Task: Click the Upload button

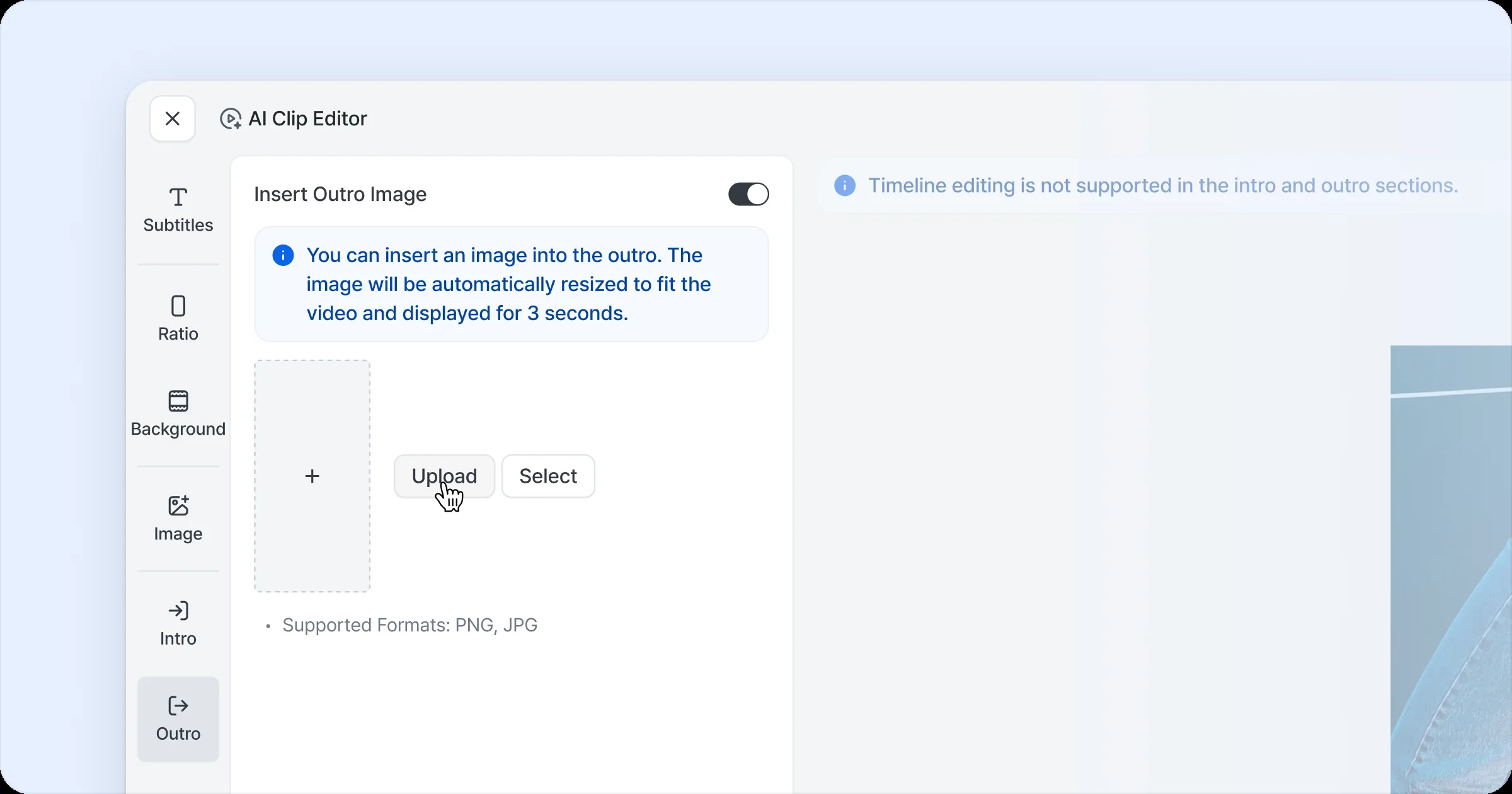Action: pos(444,476)
